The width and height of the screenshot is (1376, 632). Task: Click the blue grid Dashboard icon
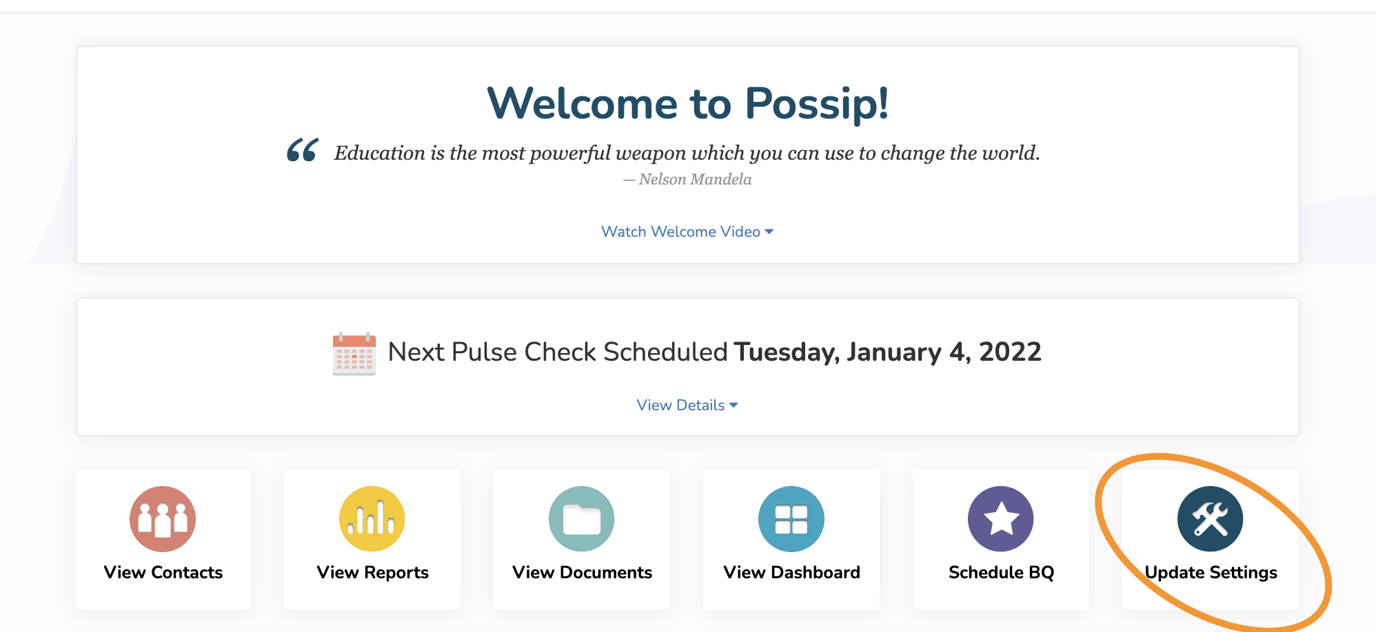[791, 518]
